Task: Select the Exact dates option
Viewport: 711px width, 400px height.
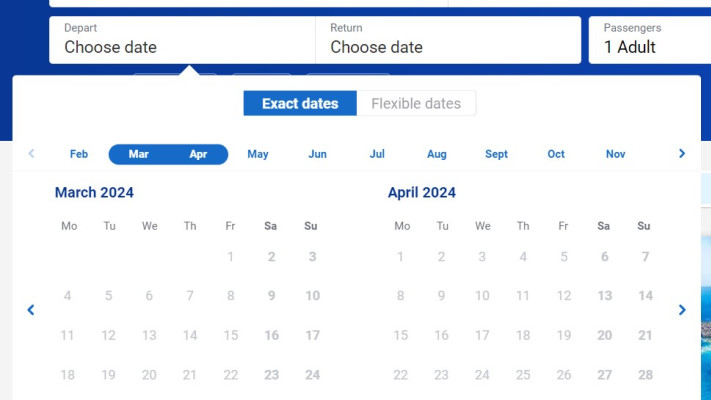Action: 300,104
